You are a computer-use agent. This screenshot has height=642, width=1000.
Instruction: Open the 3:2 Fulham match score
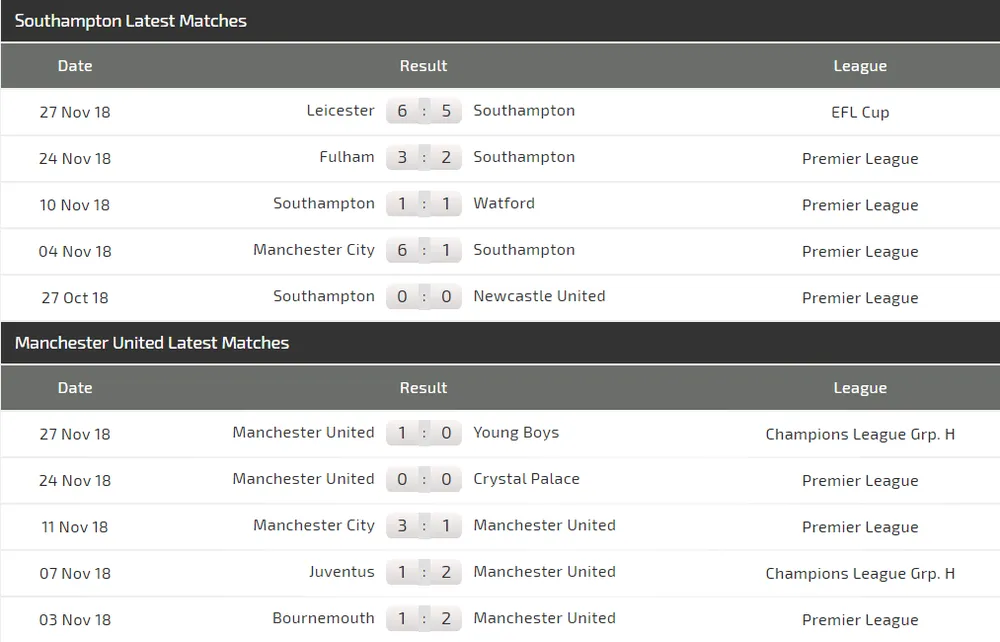tap(424, 157)
